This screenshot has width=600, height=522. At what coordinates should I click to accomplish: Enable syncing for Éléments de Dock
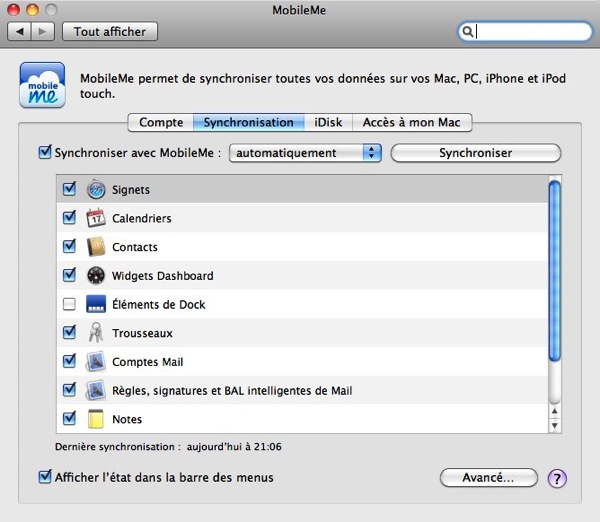pyautogui.click(x=69, y=305)
